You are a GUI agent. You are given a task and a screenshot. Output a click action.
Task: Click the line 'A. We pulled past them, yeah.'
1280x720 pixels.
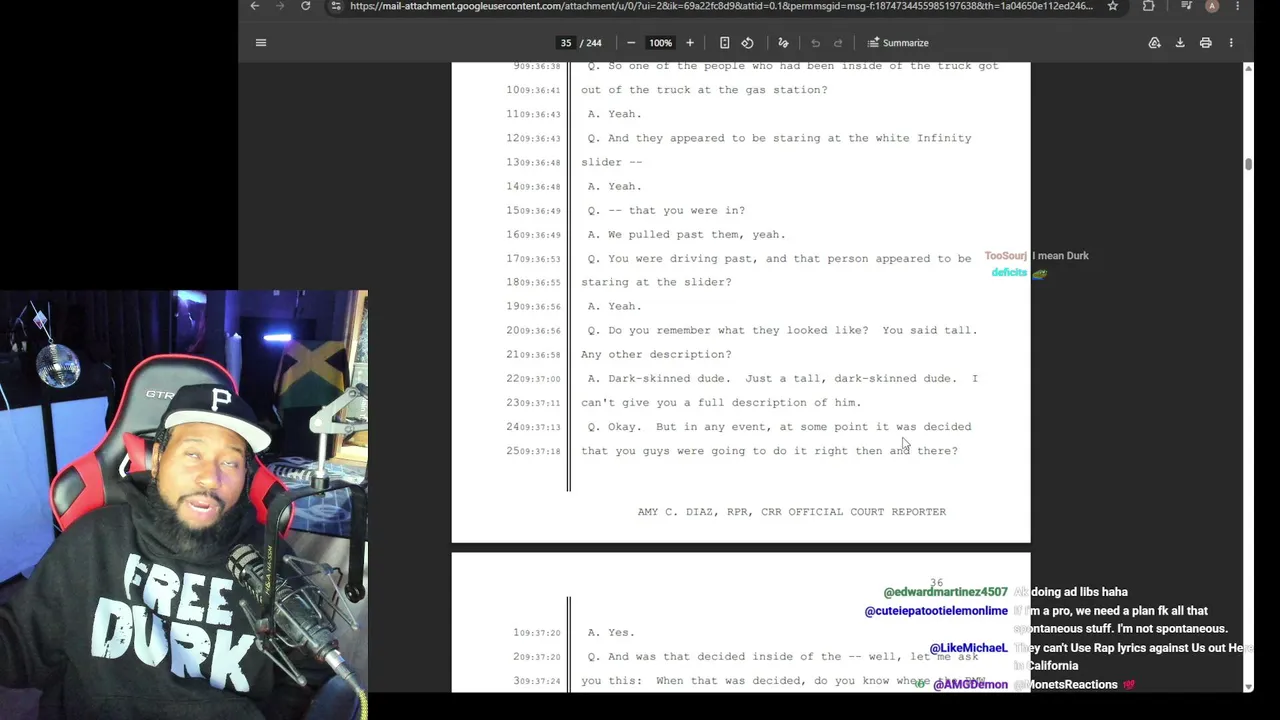click(687, 235)
